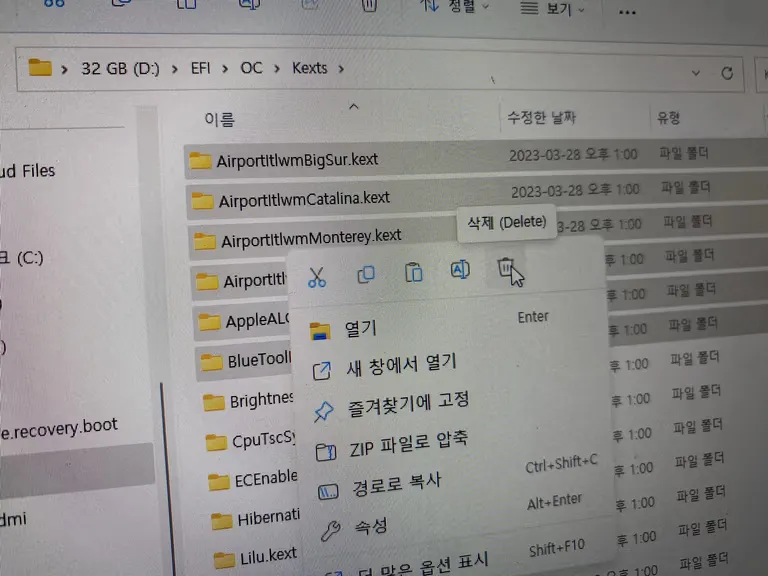
Task: Click folder icon of Lilu.kext
Action: (224, 559)
